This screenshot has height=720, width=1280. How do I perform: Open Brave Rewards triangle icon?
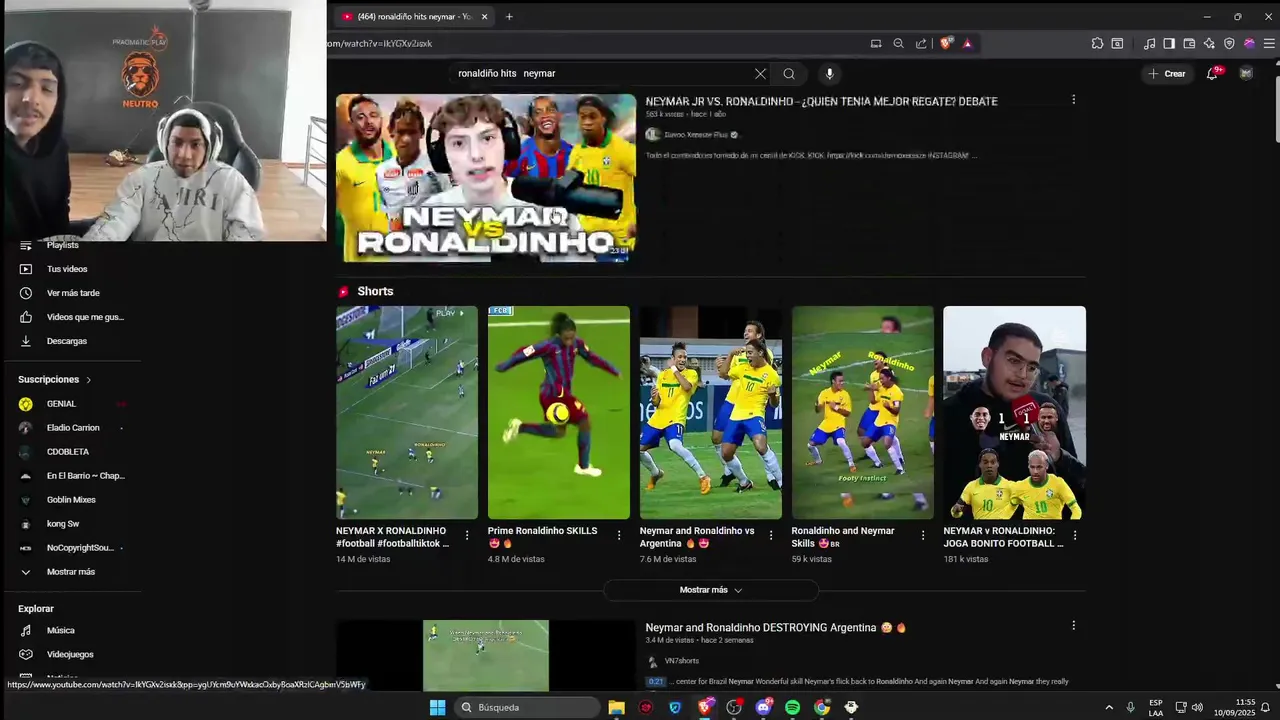point(967,43)
